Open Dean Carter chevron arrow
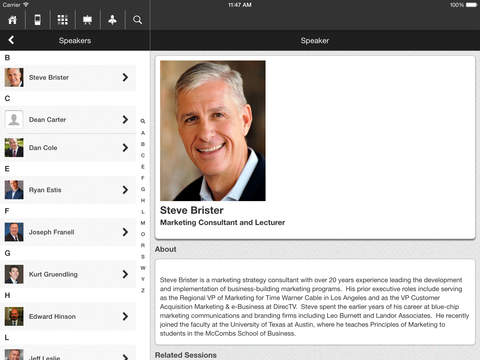 point(125,119)
